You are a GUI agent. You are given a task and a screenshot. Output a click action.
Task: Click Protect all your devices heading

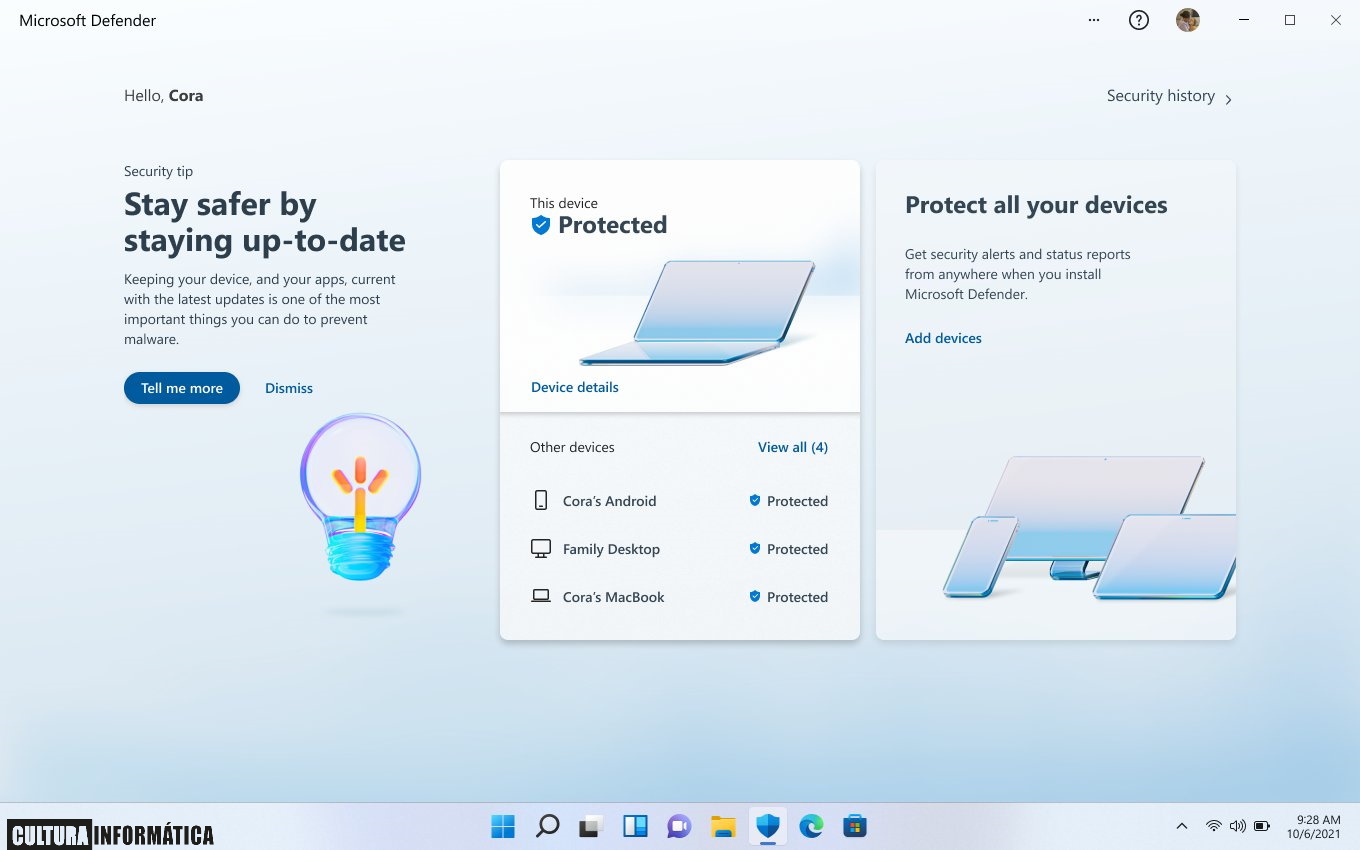click(x=1036, y=205)
